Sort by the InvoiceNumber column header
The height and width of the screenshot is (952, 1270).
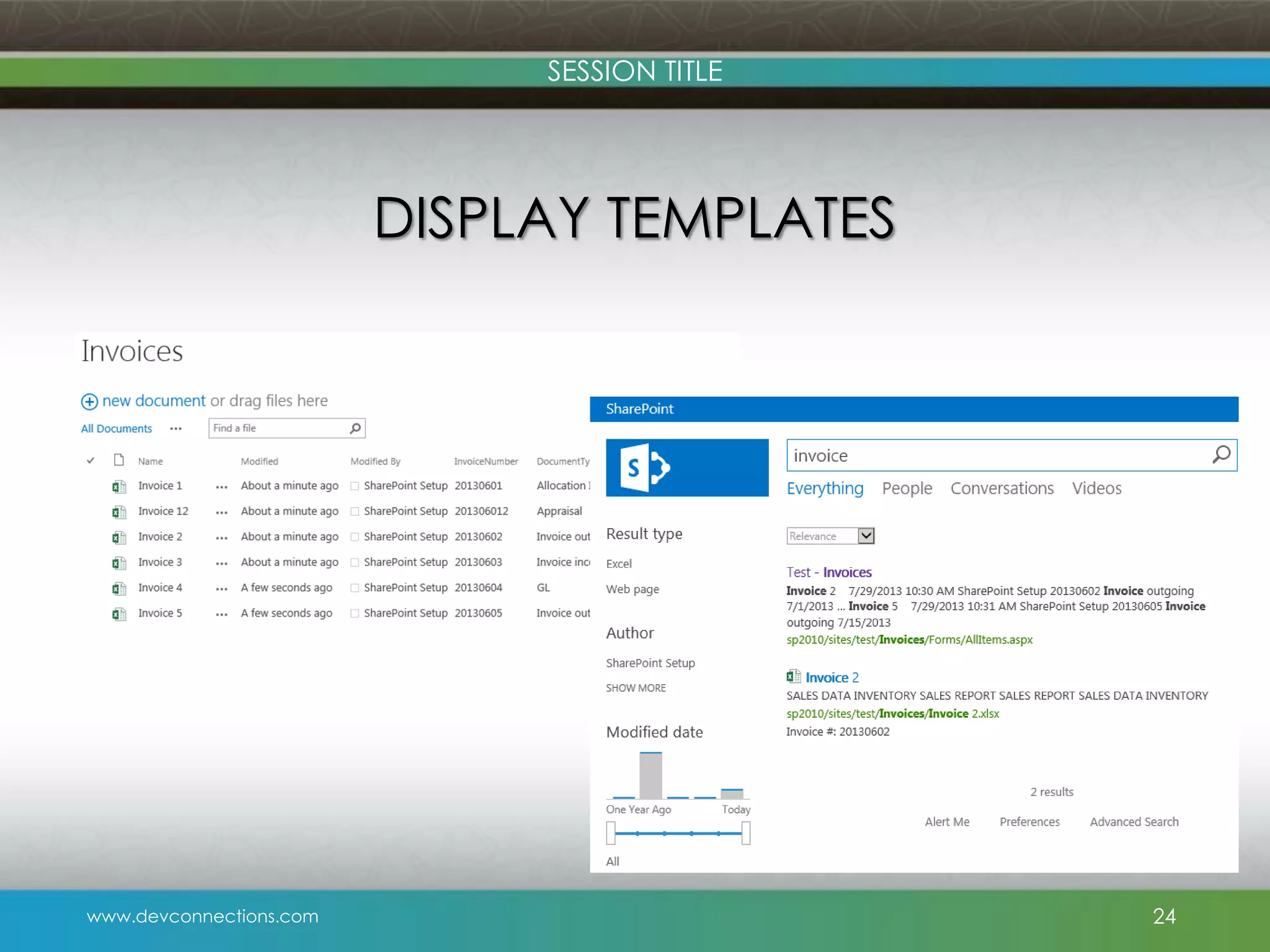[x=486, y=461]
